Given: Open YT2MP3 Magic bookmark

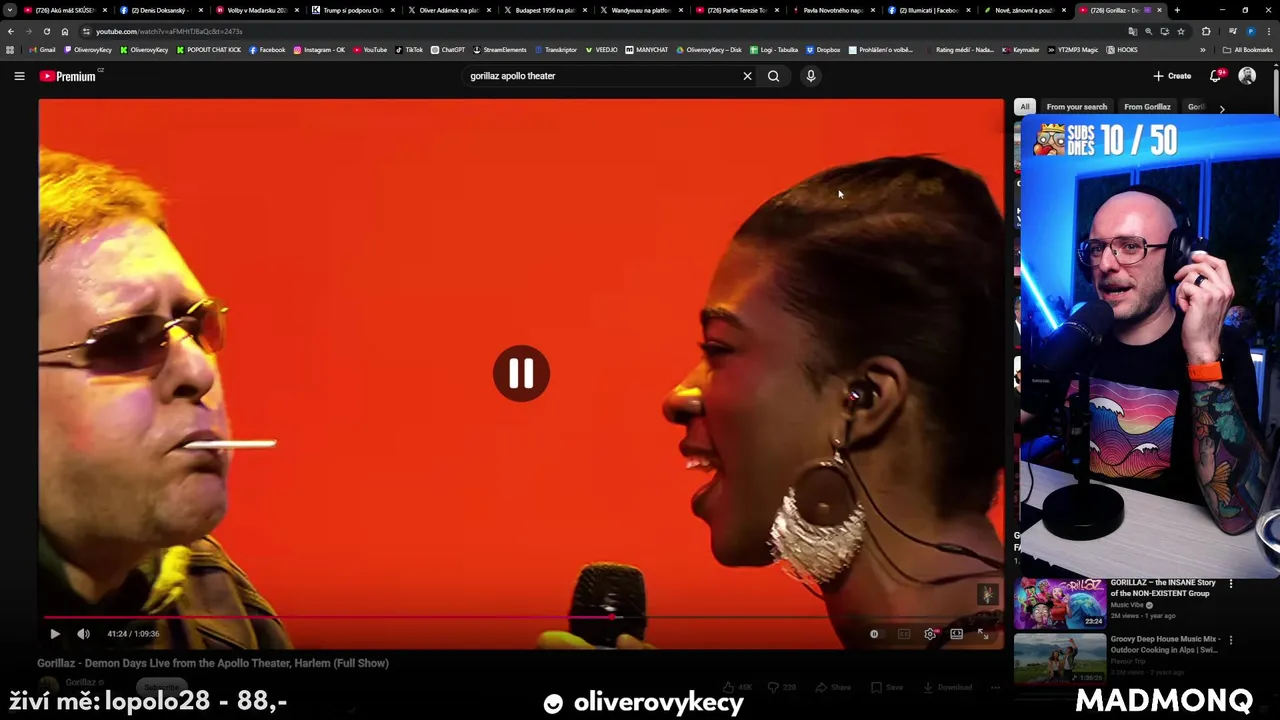Looking at the screenshot, I should coord(1073,50).
